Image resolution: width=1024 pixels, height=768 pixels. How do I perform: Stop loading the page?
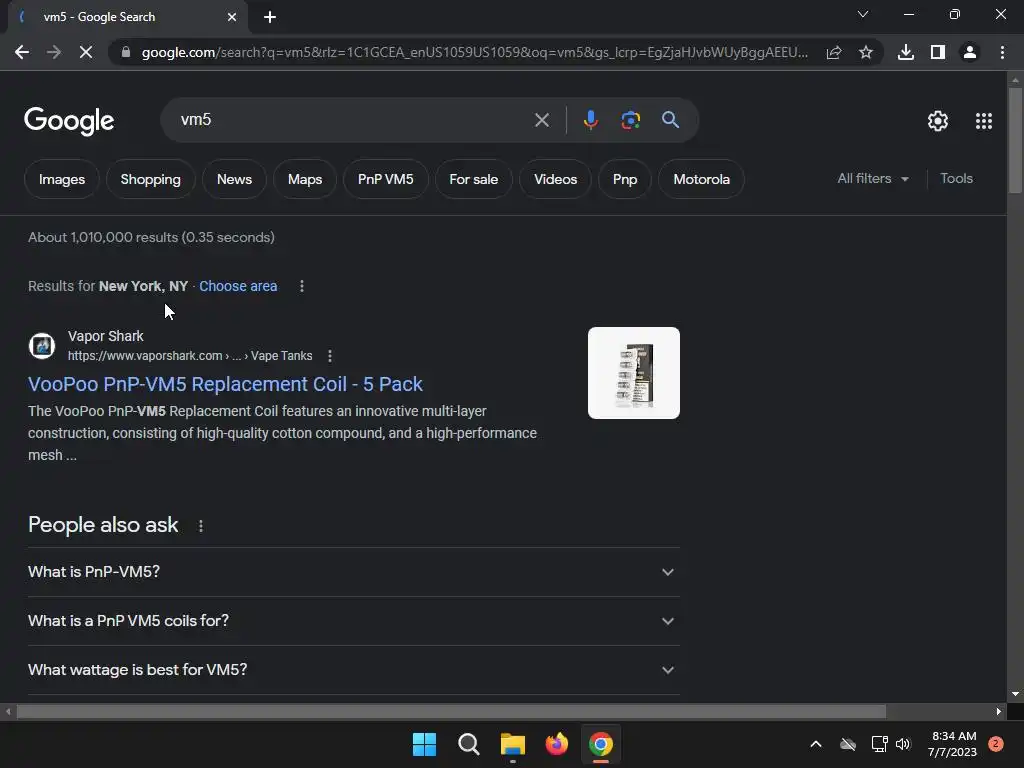pos(86,52)
